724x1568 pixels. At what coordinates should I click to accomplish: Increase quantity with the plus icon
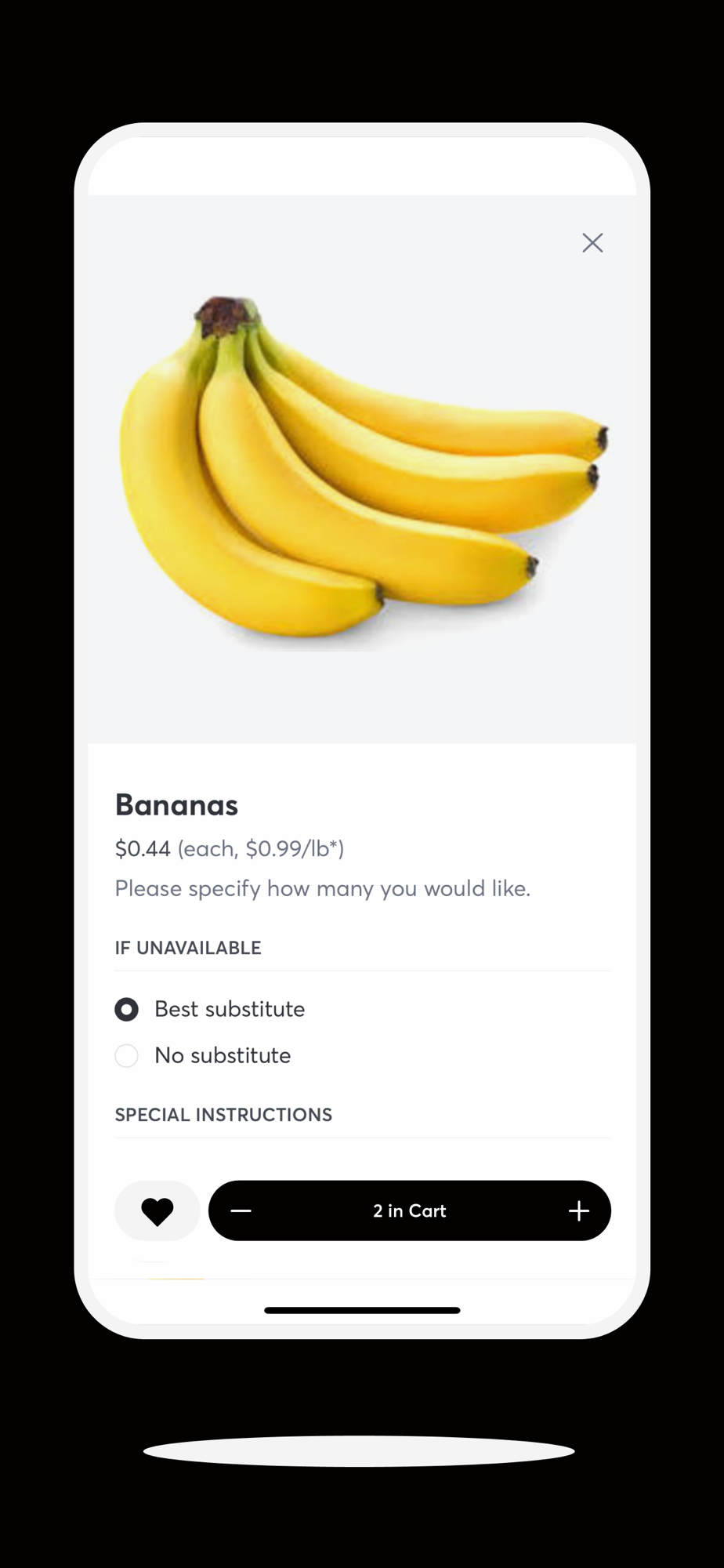pos(579,1211)
